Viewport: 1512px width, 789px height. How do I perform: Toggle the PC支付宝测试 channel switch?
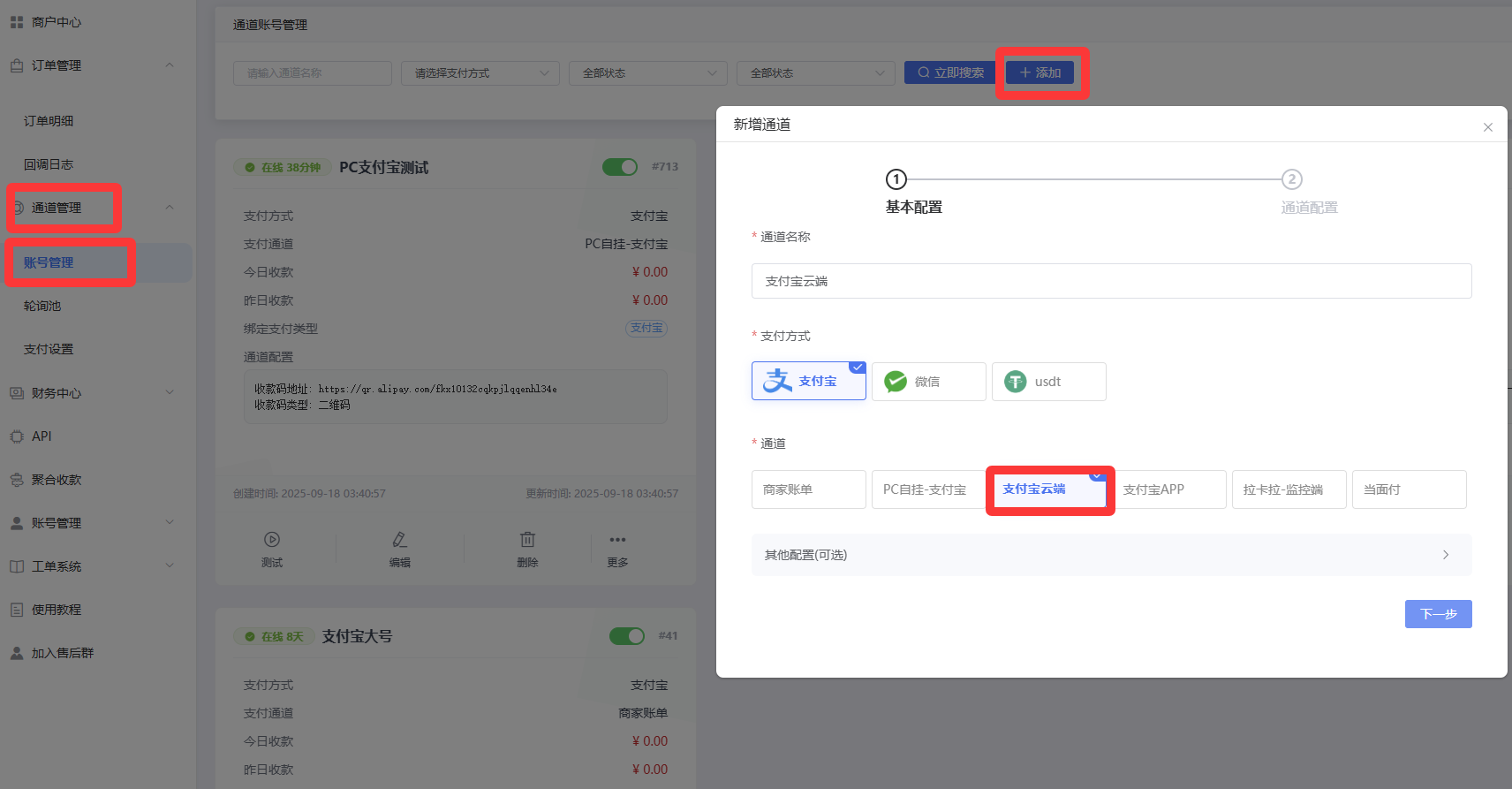620,167
